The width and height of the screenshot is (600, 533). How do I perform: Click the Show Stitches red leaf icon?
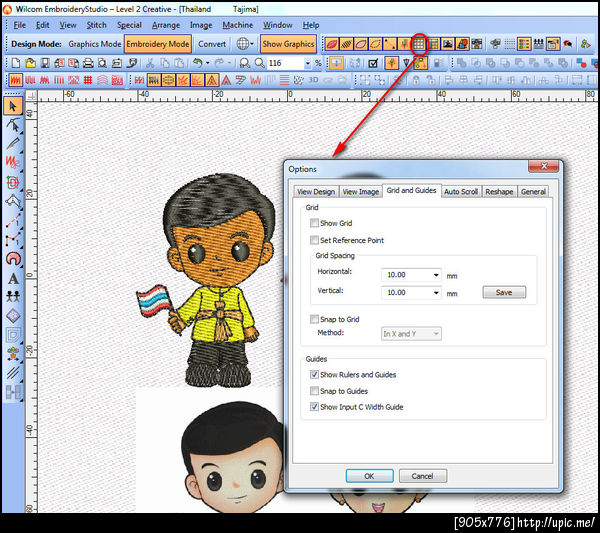tap(332, 44)
